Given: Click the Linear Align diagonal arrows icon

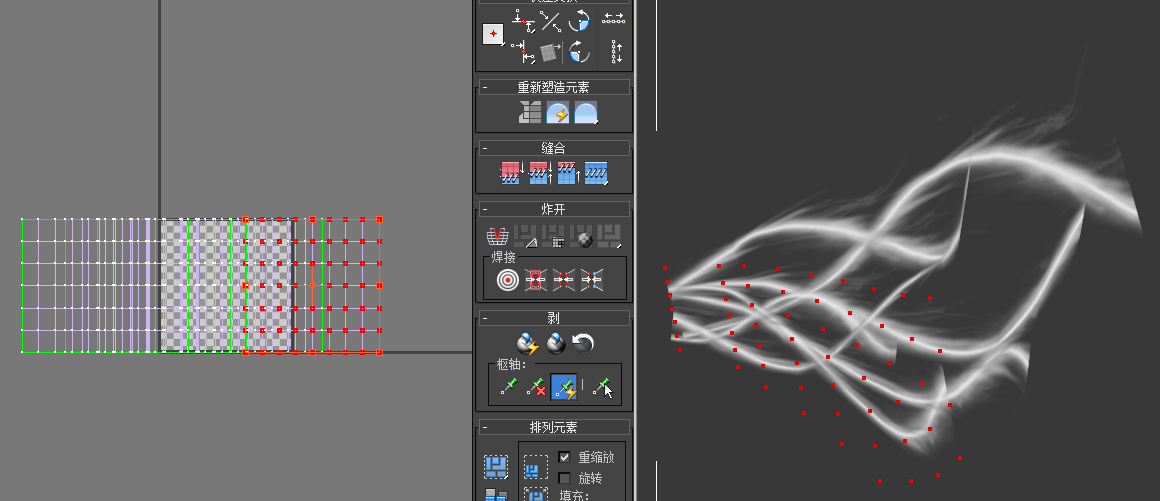Looking at the screenshot, I should pyautogui.click(x=550, y=21).
